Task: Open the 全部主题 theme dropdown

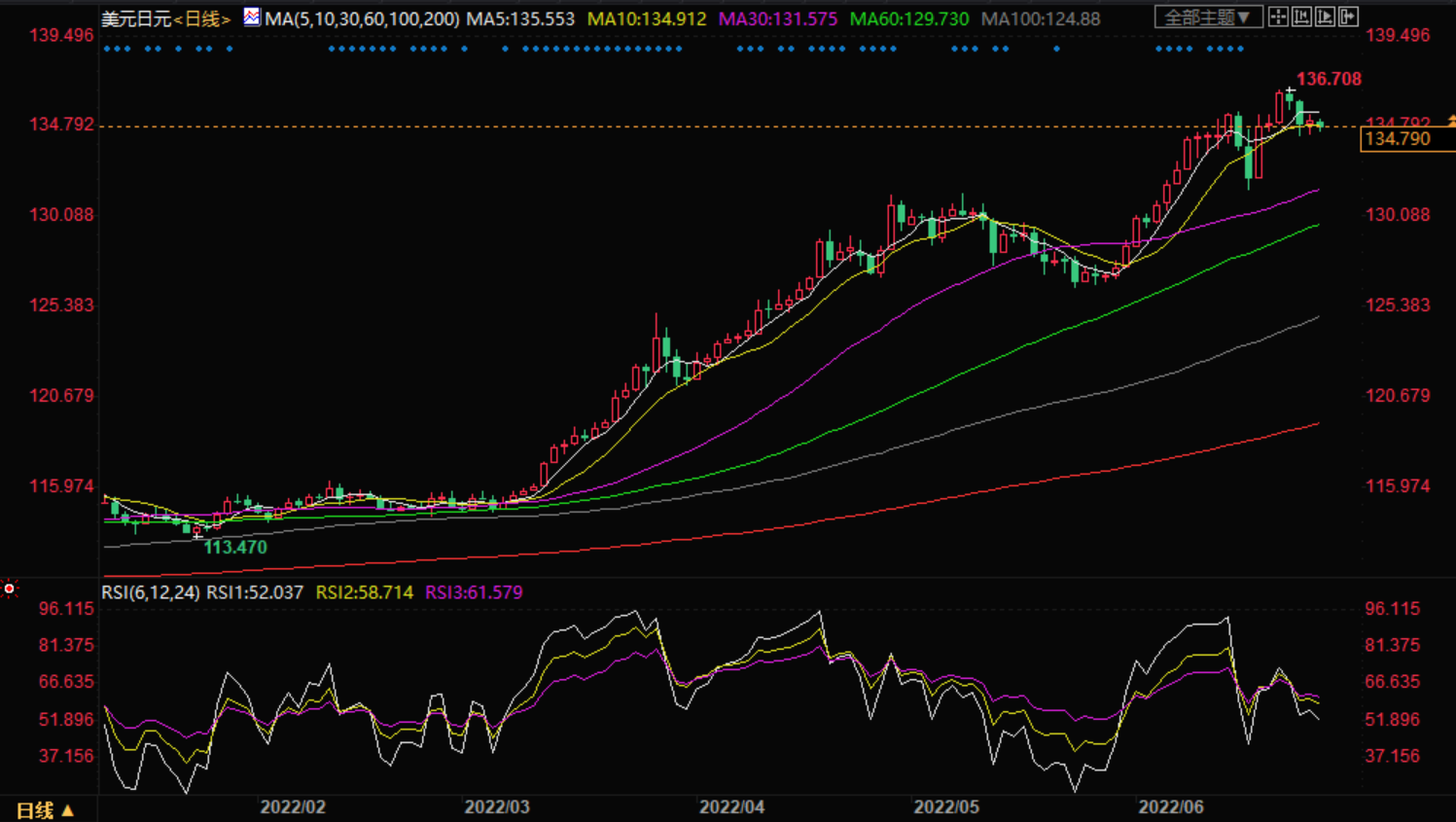Action: pyautogui.click(x=1208, y=17)
